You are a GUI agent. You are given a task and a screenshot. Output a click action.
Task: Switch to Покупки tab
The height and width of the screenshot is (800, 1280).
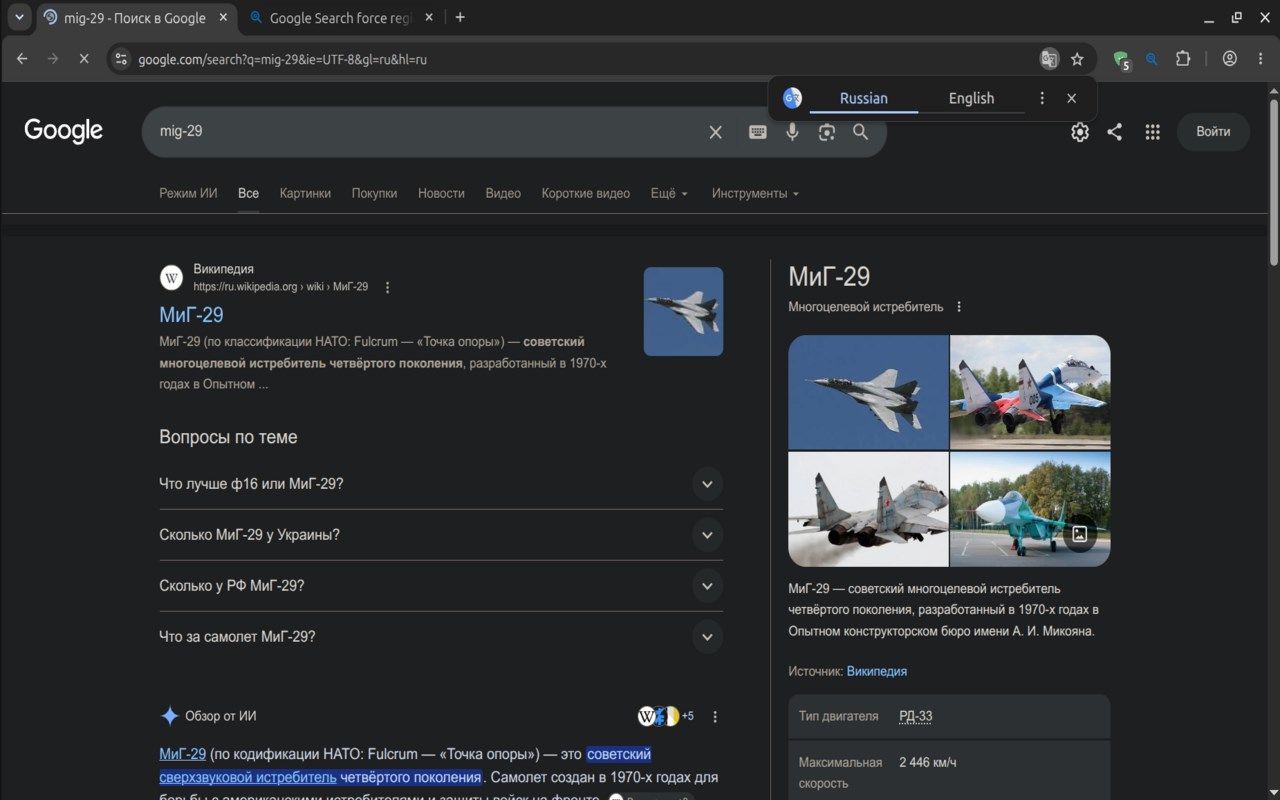[x=374, y=193]
